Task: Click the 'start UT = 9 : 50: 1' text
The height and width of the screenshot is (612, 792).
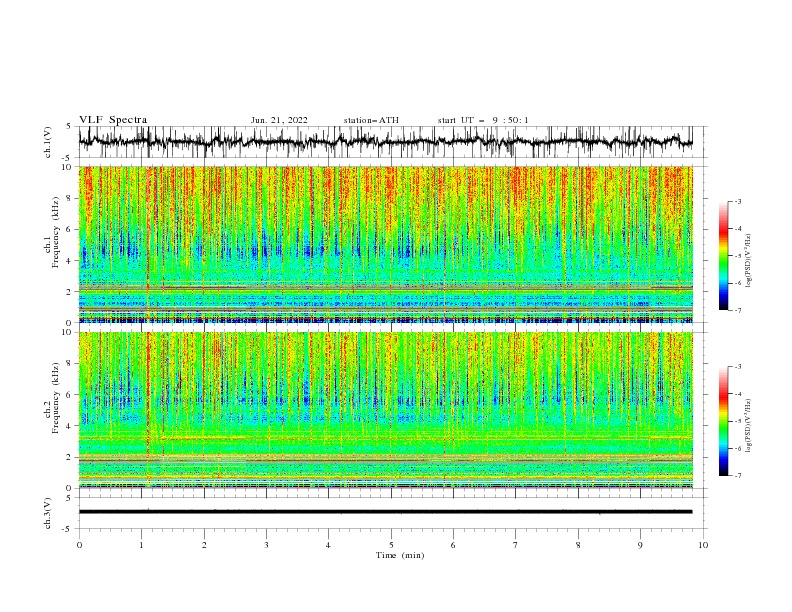Action: (x=483, y=120)
